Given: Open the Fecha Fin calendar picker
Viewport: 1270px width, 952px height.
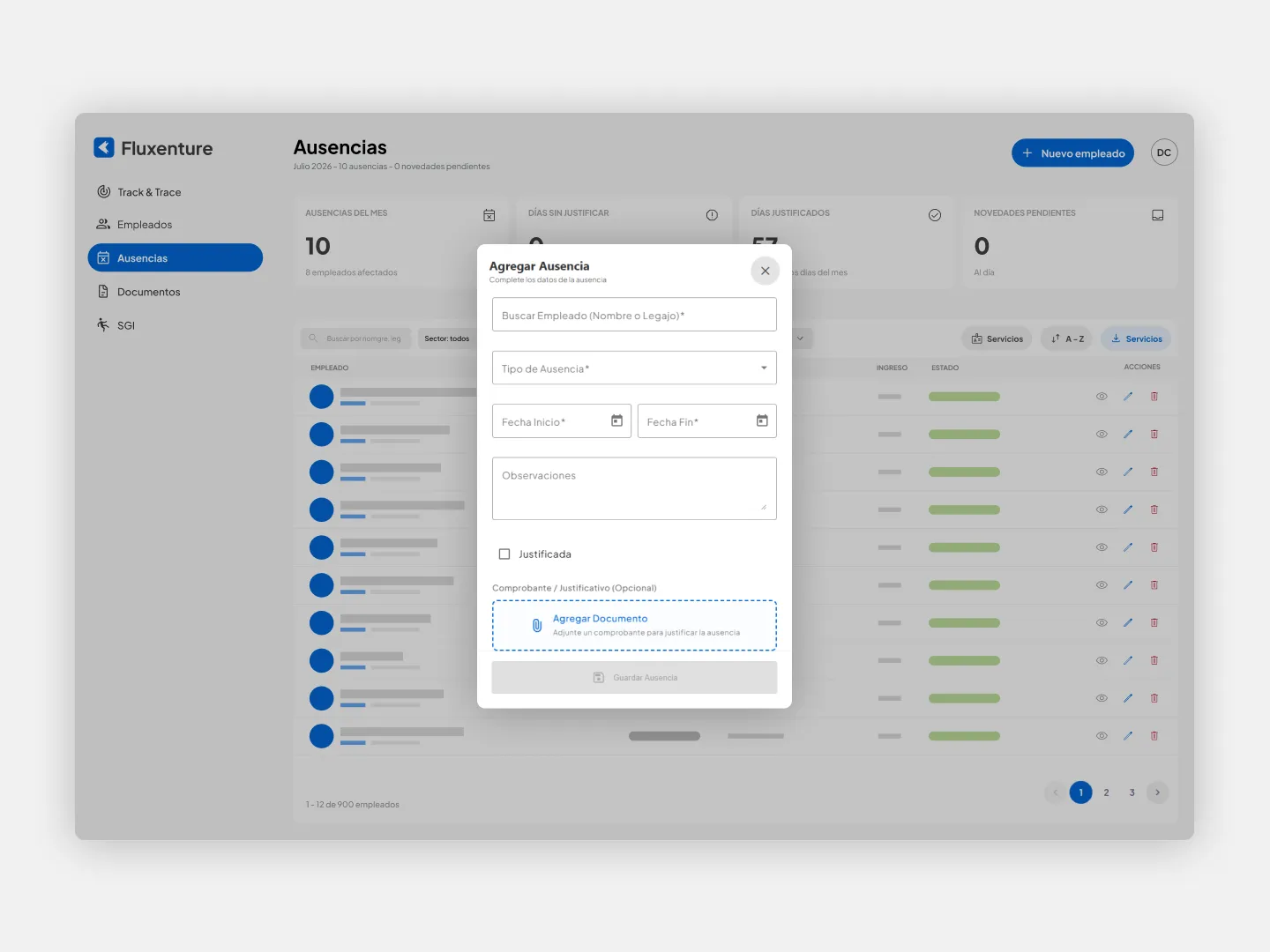Looking at the screenshot, I should [x=762, y=420].
